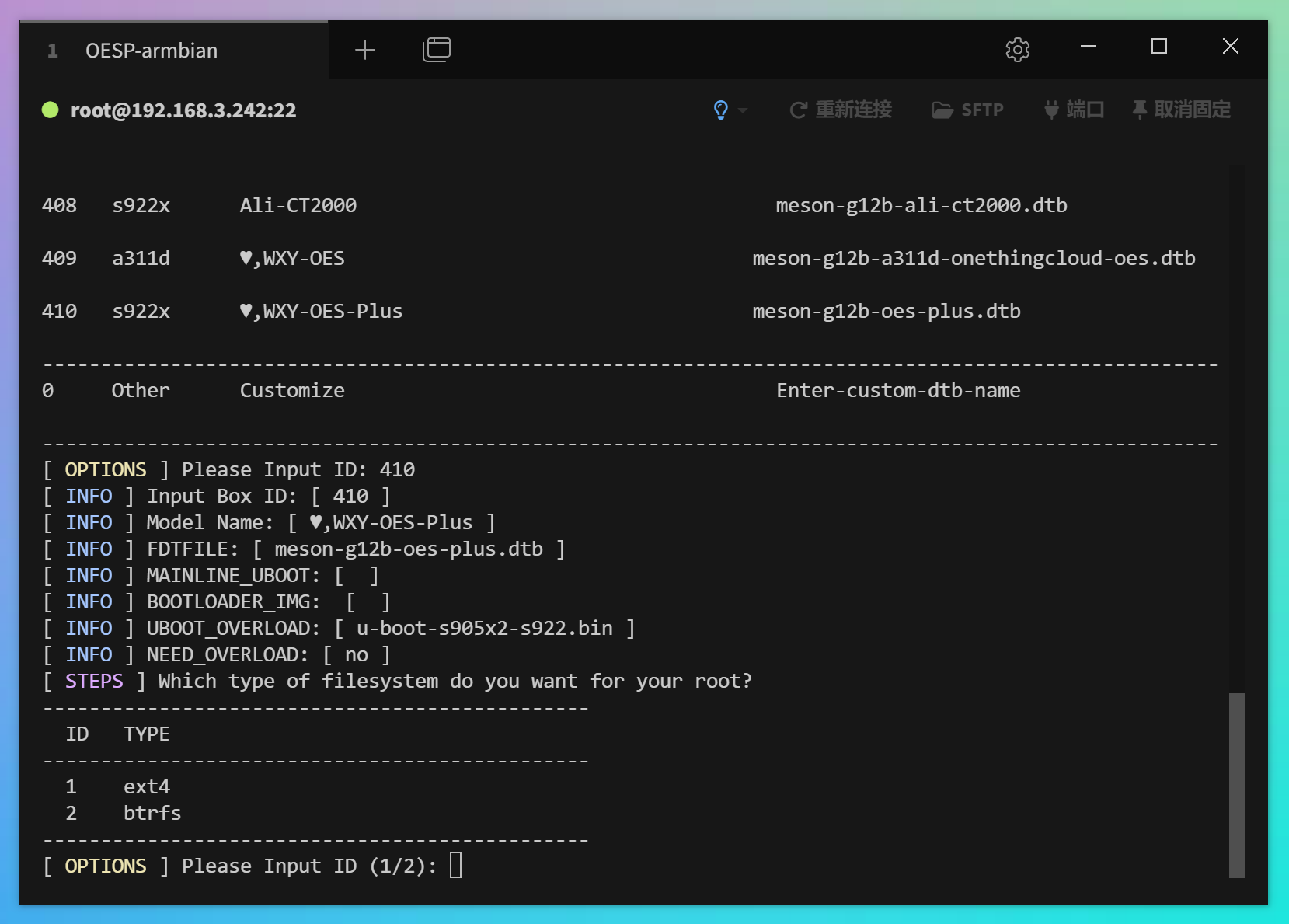Click the multi-window session icon

pos(436,50)
